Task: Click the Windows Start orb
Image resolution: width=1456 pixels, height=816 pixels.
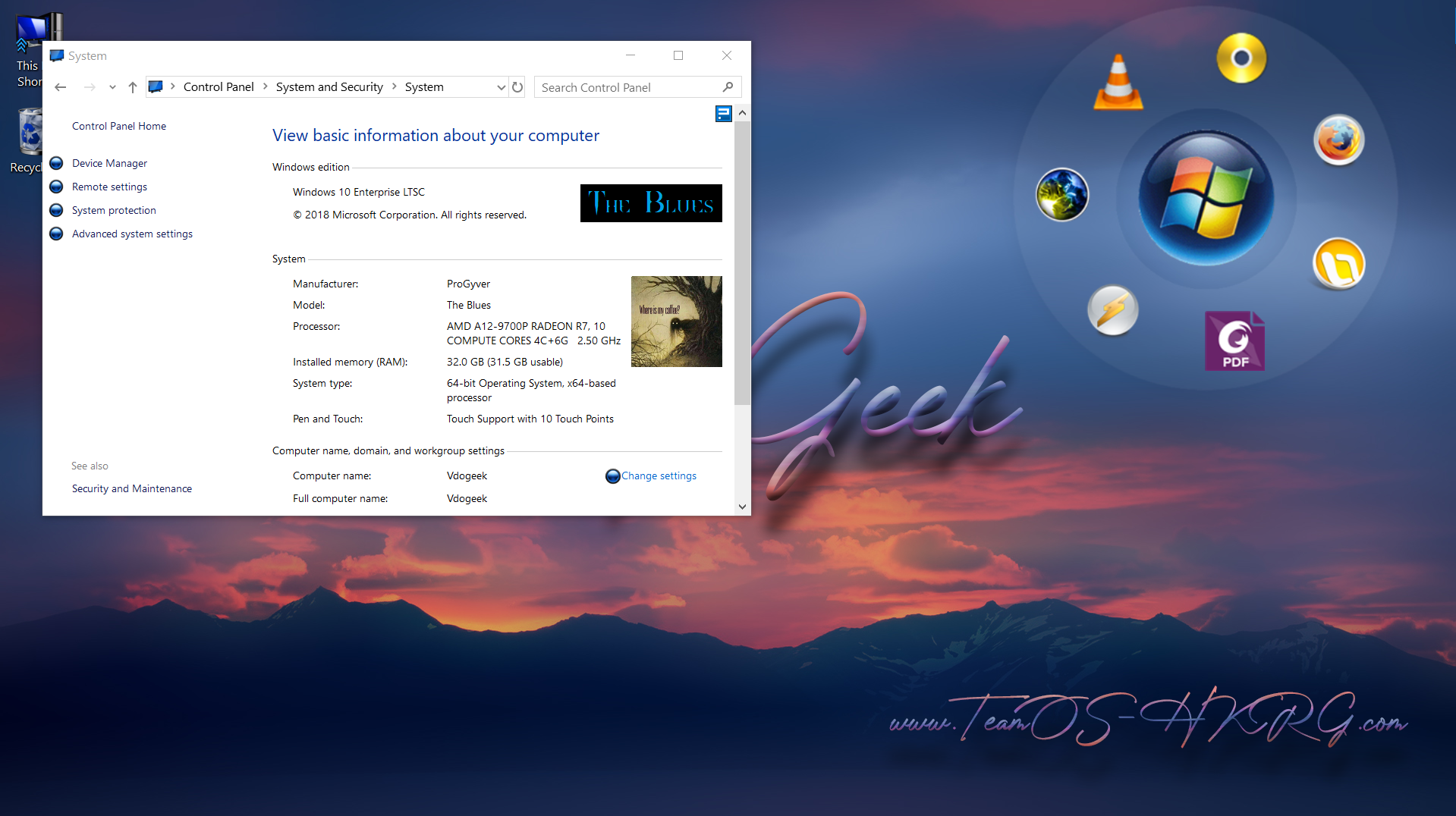Action: tap(1206, 198)
